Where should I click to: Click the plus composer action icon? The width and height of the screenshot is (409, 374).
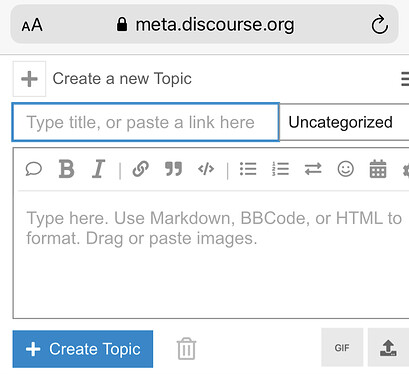point(29,79)
